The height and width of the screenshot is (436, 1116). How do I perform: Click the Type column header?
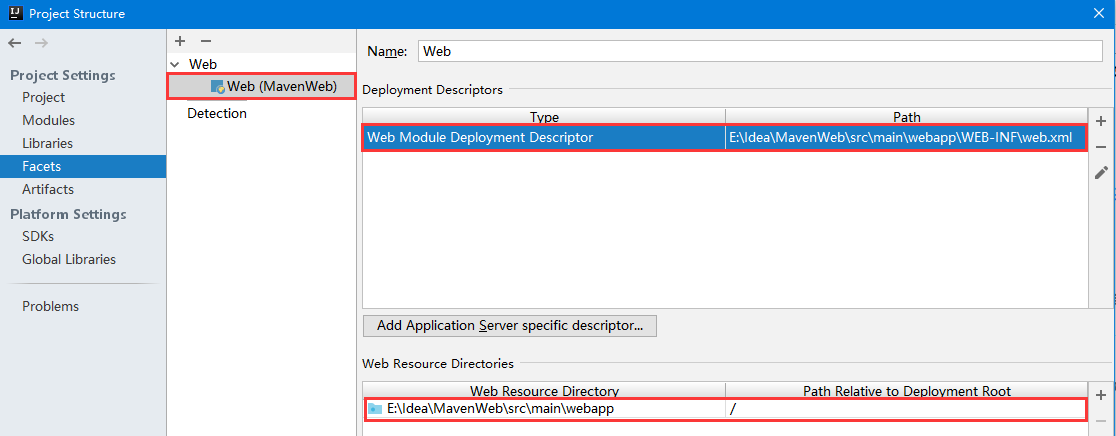(544, 117)
